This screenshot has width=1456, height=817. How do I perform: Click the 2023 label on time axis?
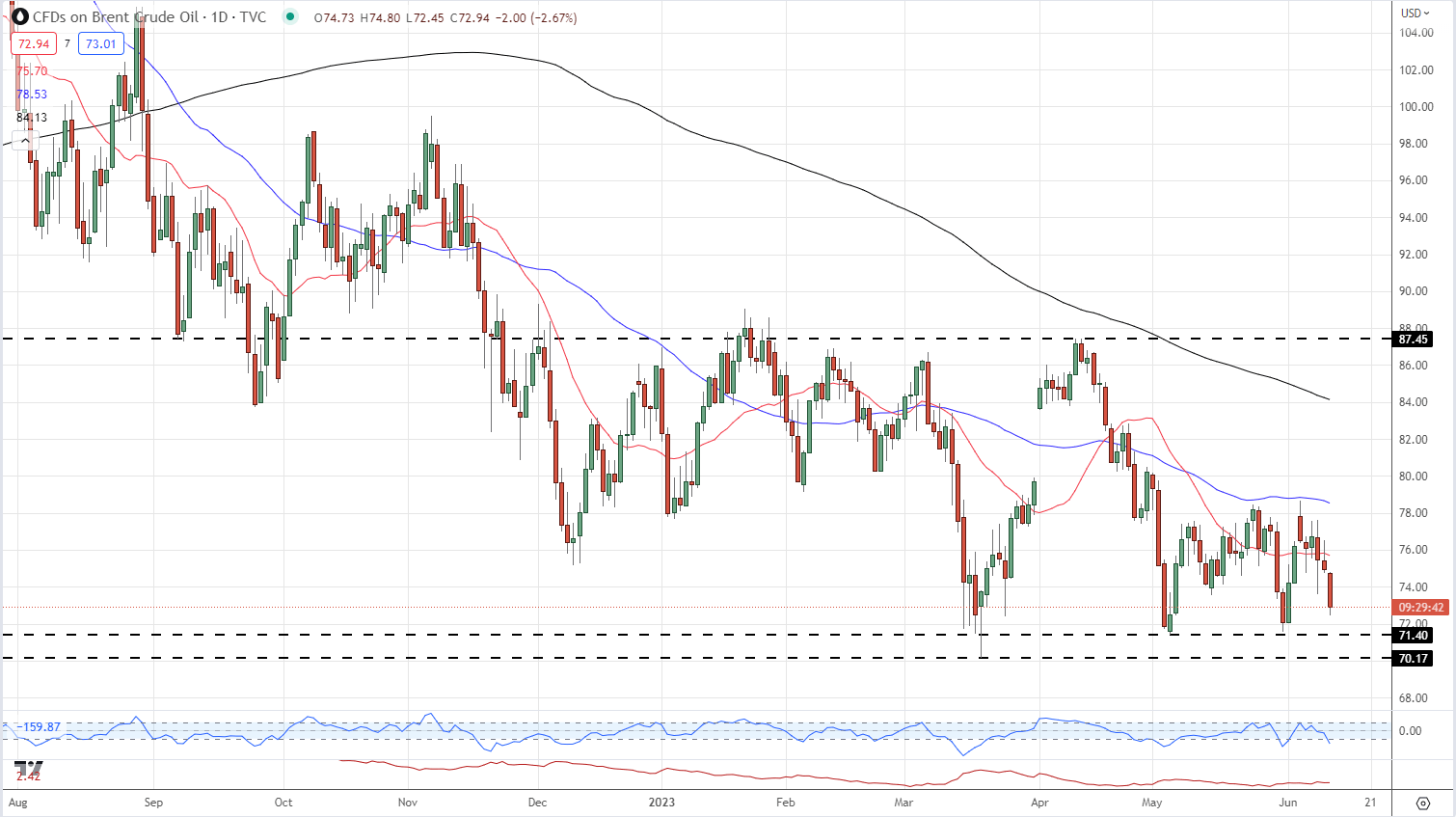click(661, 803)
